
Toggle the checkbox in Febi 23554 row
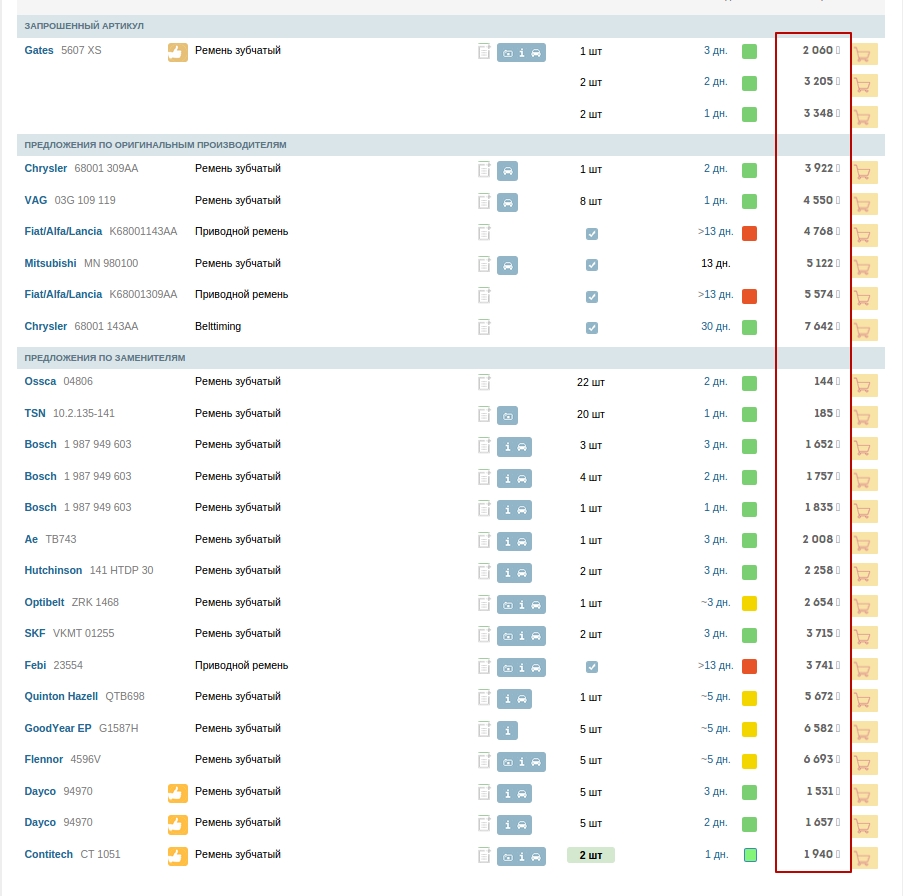591,667
